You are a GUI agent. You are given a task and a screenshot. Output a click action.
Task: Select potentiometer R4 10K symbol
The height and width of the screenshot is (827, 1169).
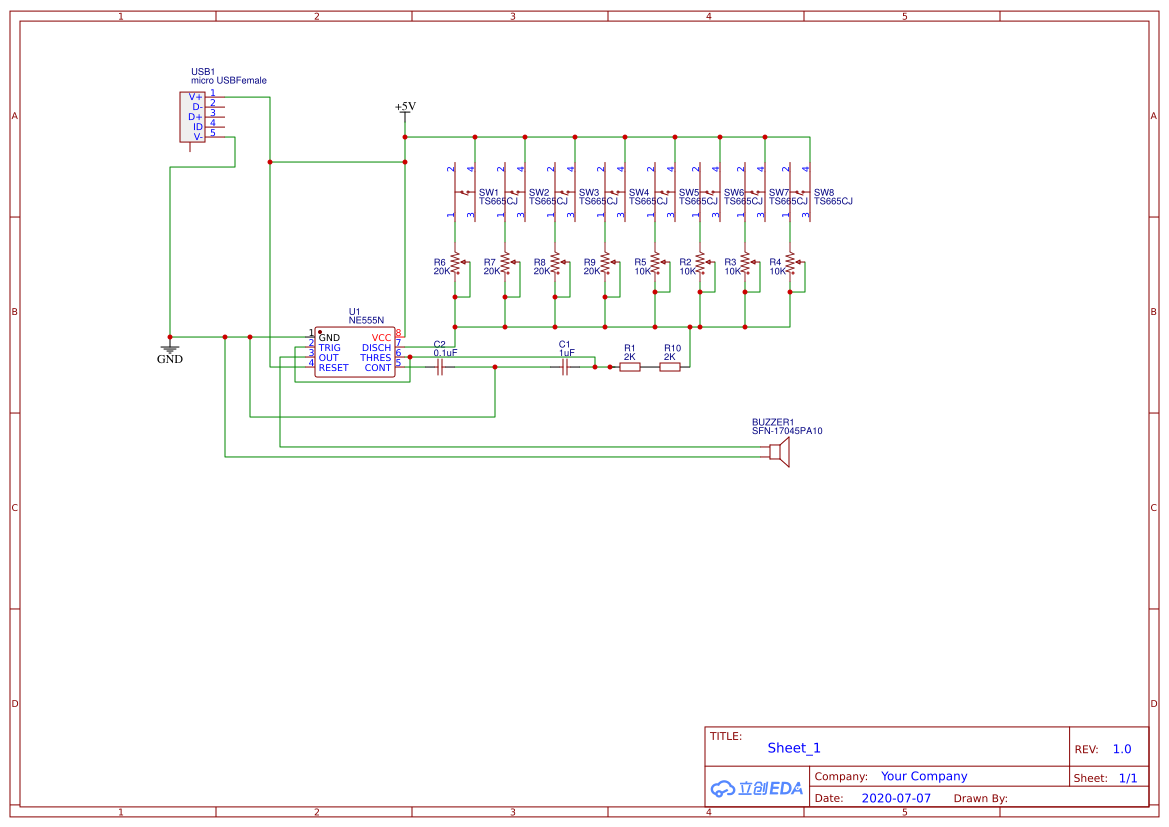click(792, 262)
